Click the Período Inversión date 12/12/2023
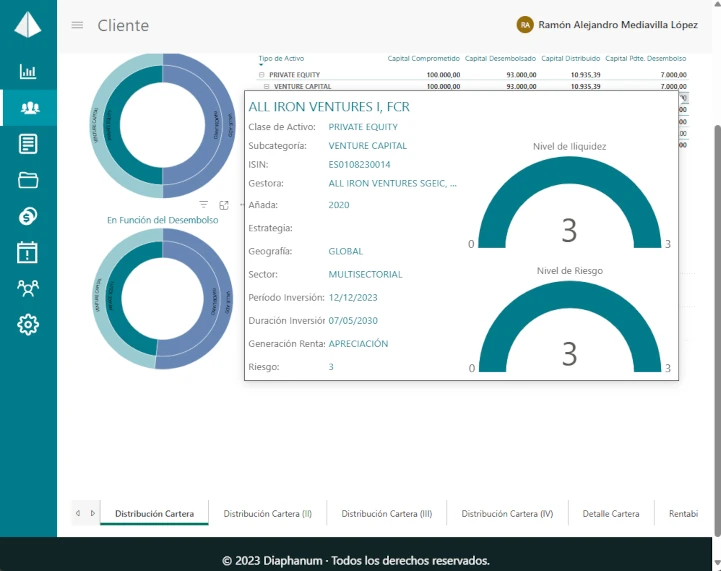 353,297
